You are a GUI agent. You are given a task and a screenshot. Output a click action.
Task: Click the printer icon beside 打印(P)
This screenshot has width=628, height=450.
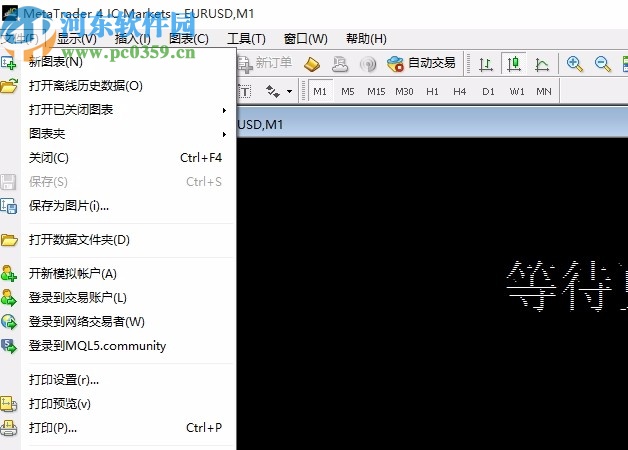click(8, 428)
